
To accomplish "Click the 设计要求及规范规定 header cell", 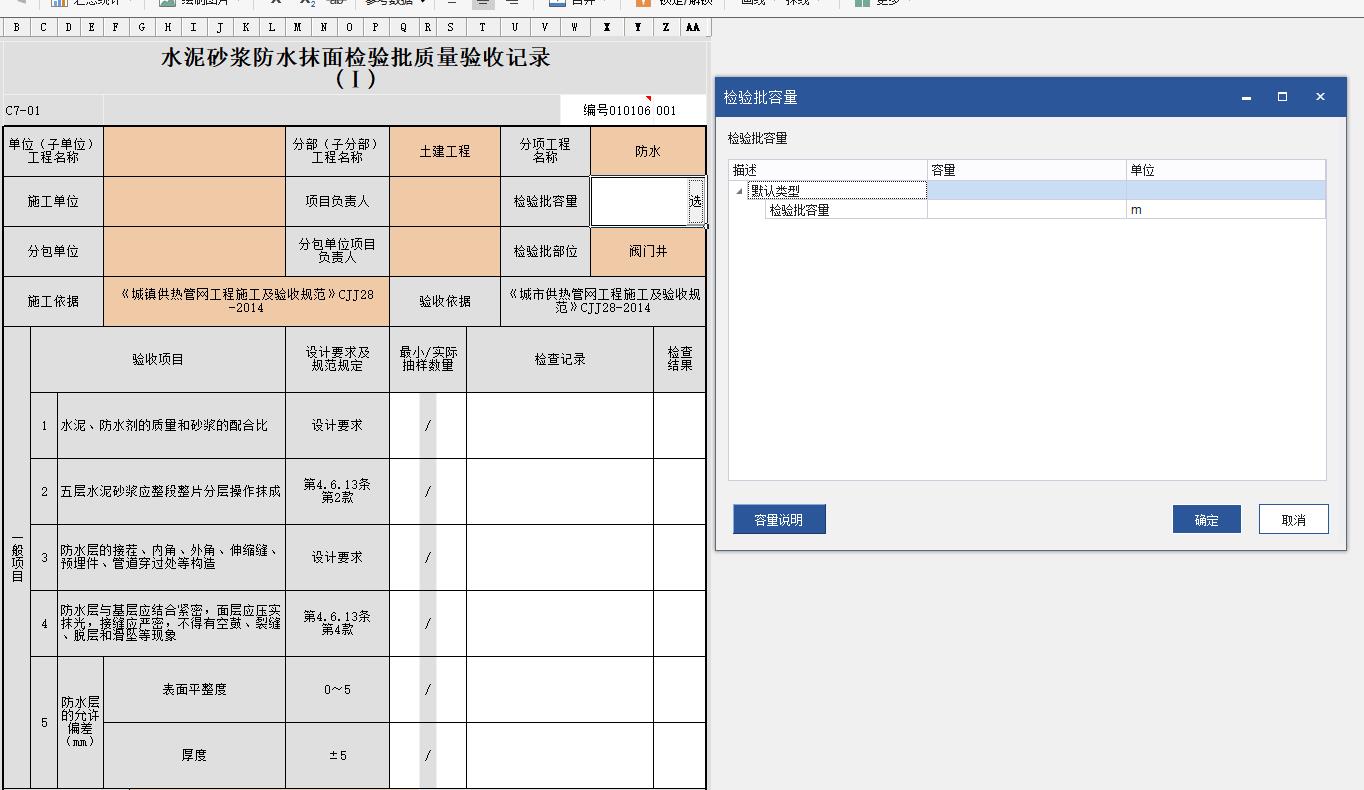I will point(337,360).
